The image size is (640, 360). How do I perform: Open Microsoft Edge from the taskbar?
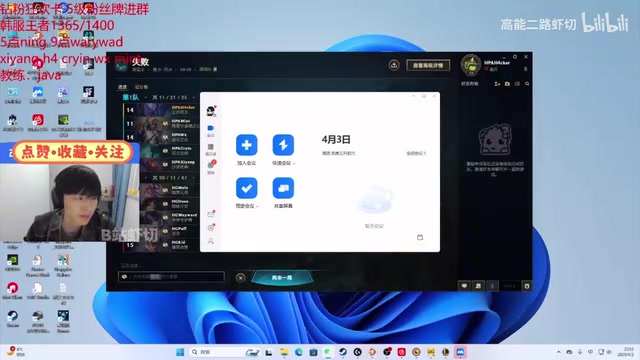[x=299, y=352]
